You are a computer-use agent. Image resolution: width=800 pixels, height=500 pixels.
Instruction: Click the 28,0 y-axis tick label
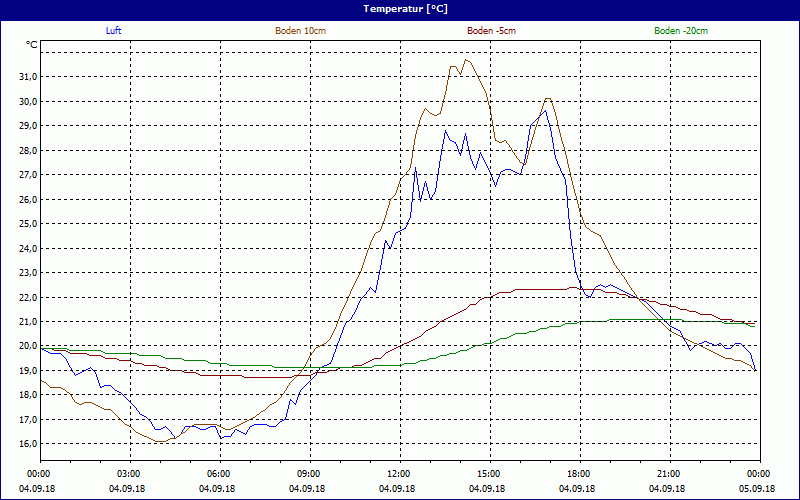coord(26,150)
